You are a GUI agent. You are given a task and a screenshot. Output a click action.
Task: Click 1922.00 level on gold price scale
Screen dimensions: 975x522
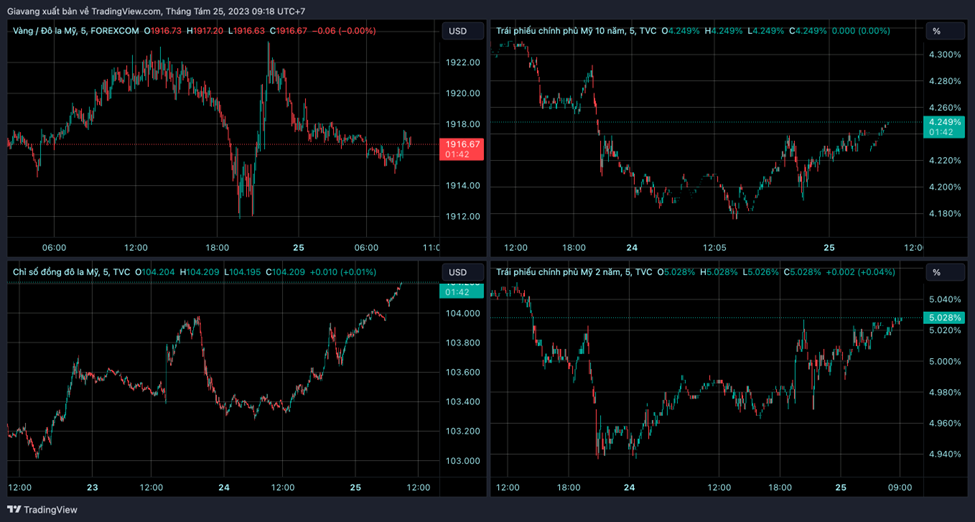pyautogui.click(x=463, y=63)
